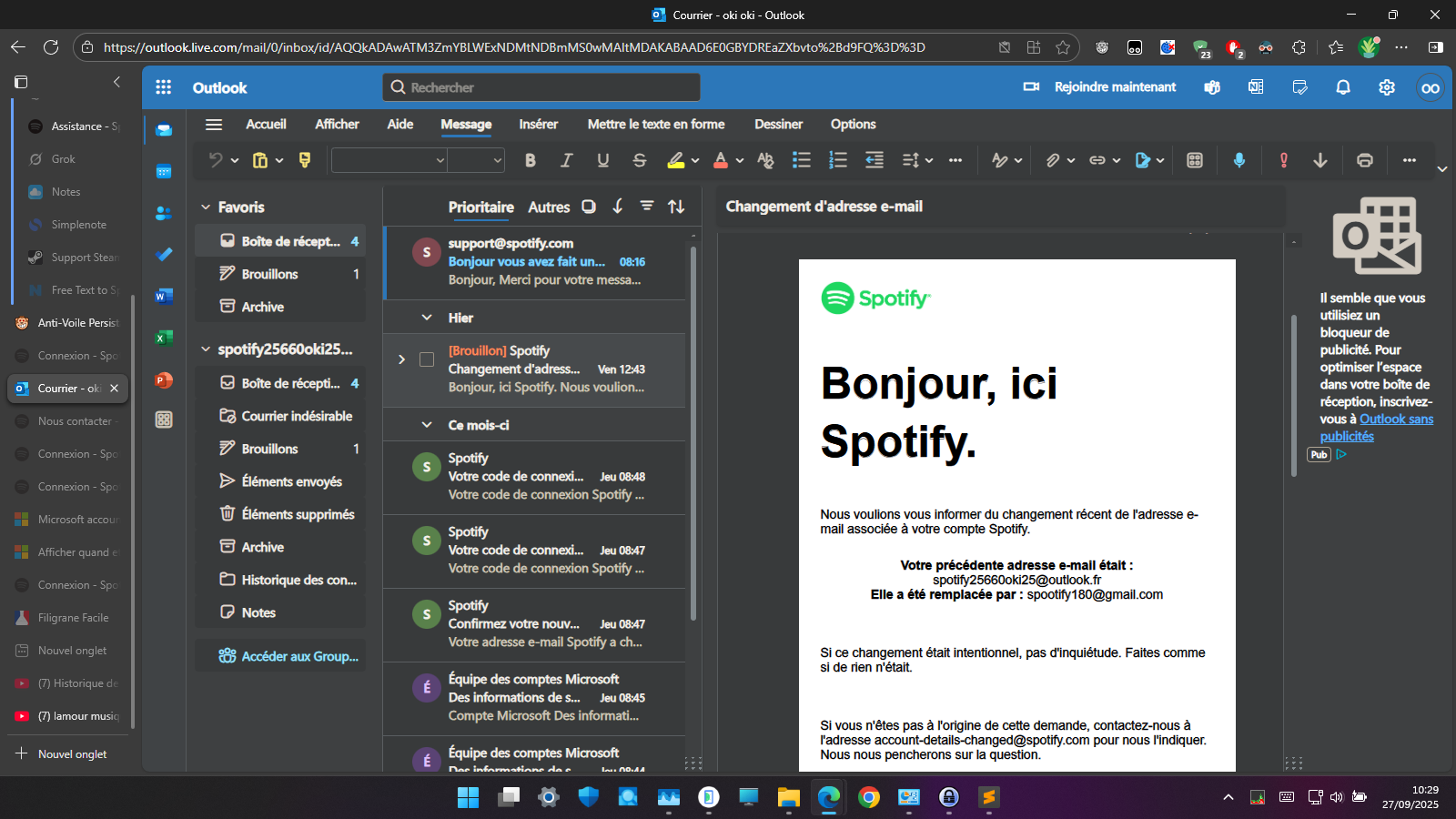Switch to the Insérer ribbon tab
Viewport: 1456px width, 819px height.
[538, 125]
